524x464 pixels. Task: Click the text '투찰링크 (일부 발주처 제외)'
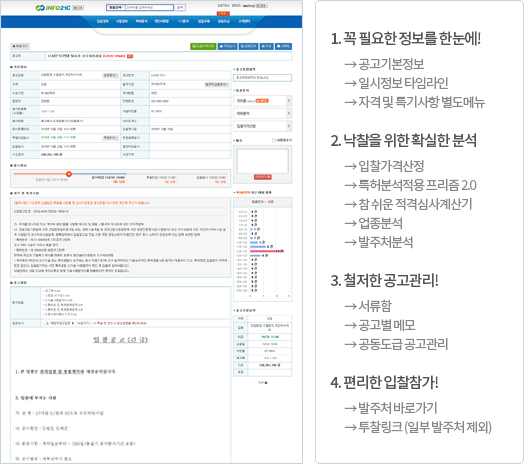[425, 427]
